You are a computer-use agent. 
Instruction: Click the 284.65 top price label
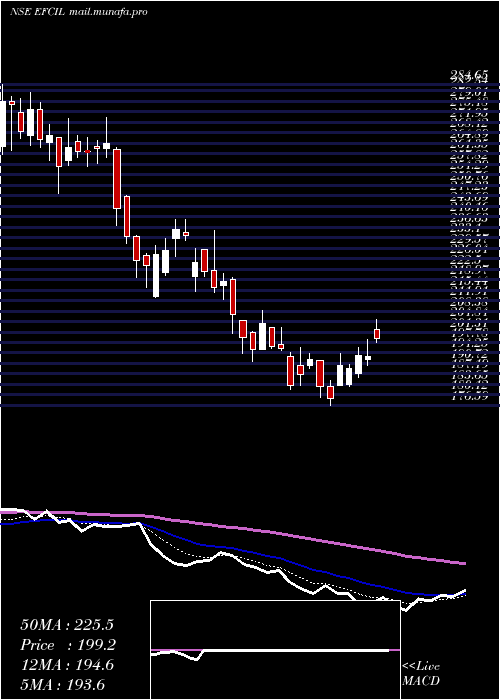click(469, 76)
